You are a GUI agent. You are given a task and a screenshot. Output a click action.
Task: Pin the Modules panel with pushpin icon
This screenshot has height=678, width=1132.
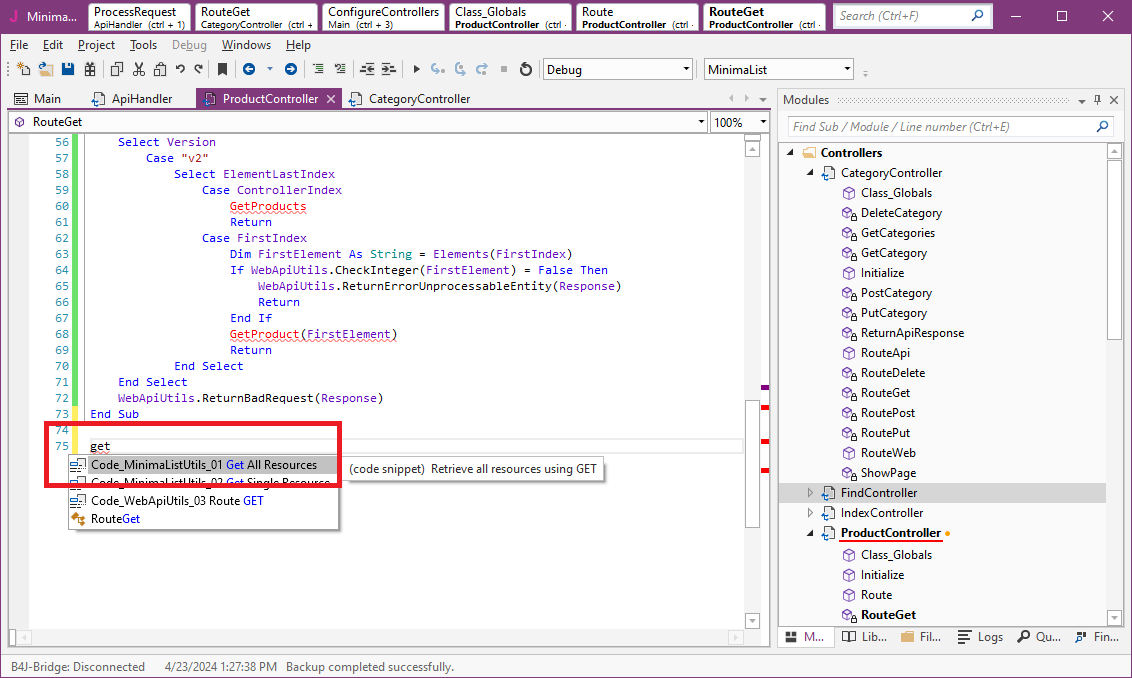click(x=1097, y=100)
